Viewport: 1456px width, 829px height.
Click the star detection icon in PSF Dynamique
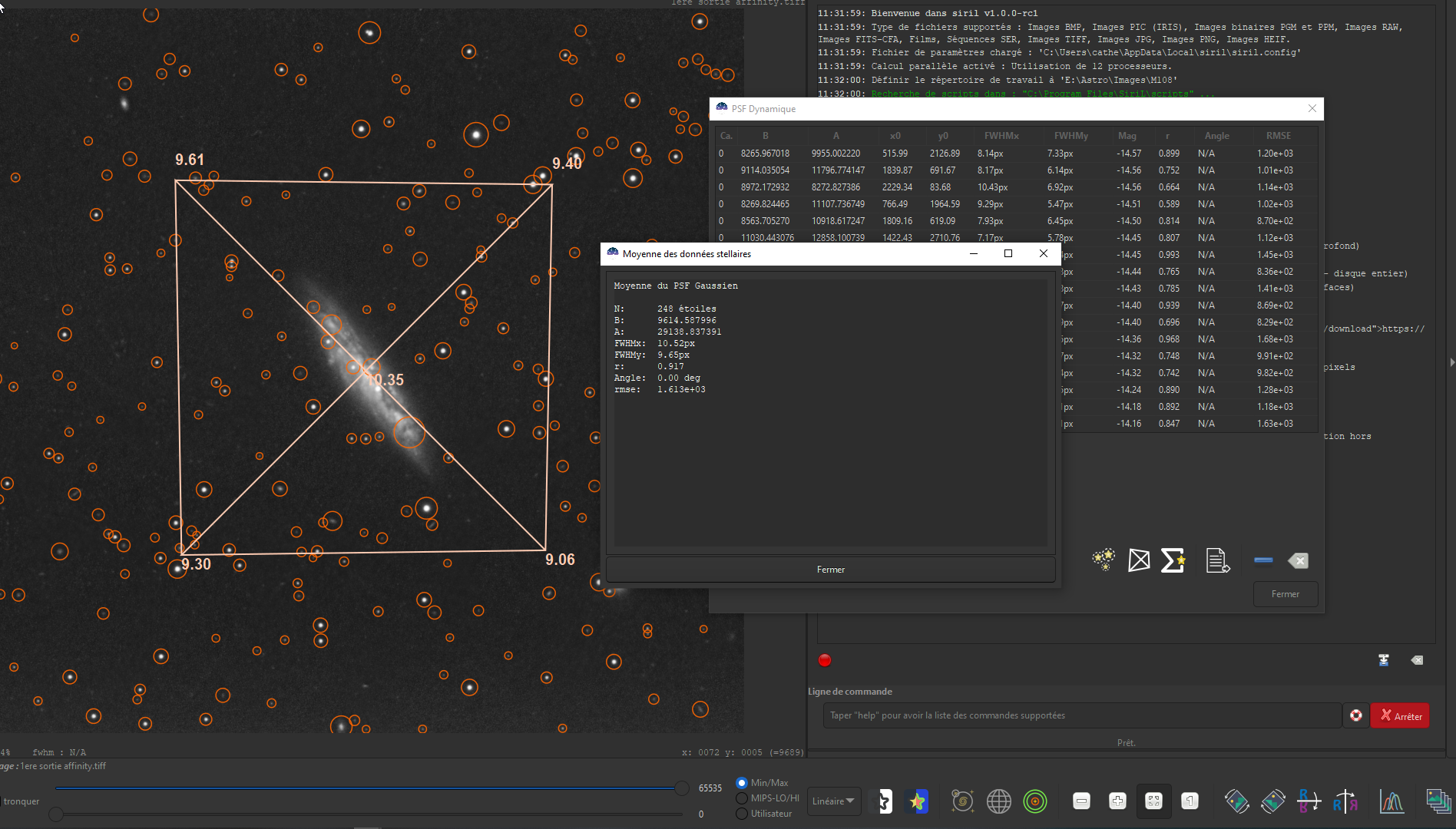[1104, 560]
